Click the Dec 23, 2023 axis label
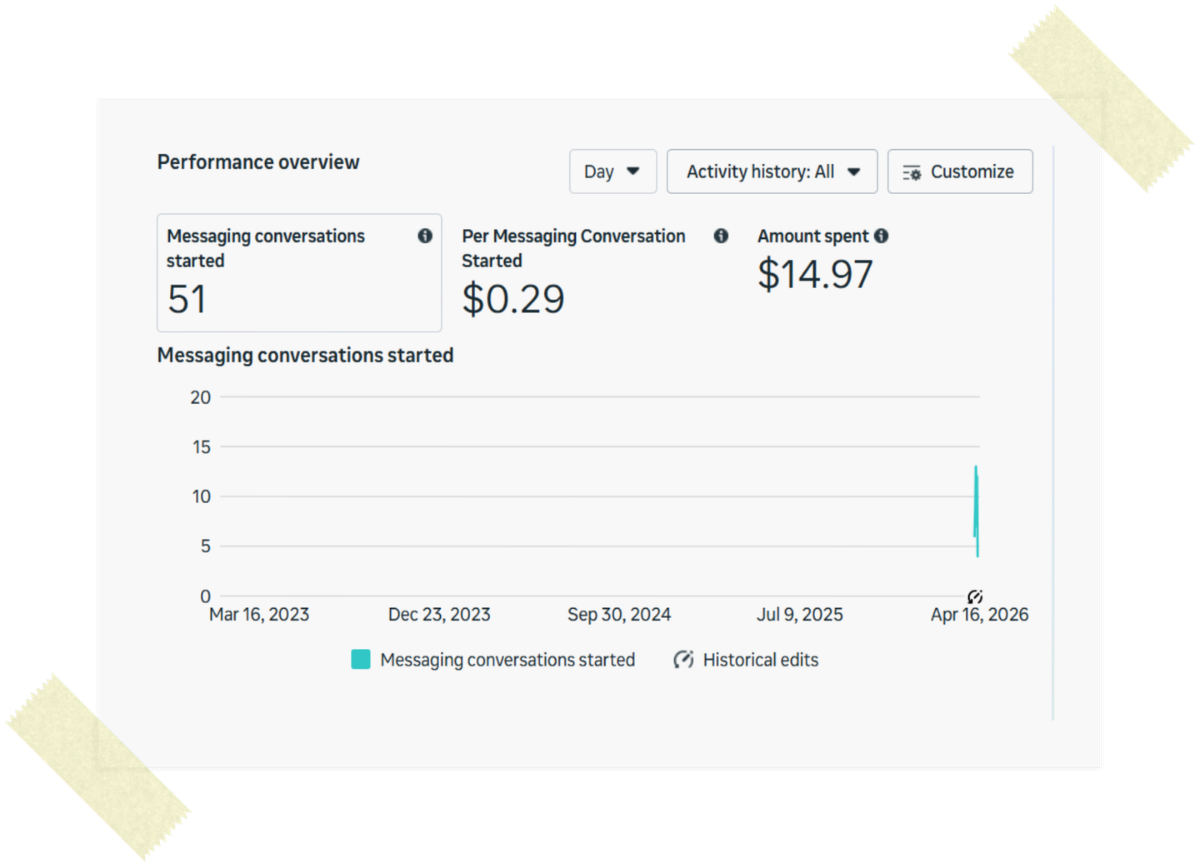Image resolution: width=1200 pixels, height=868 pixels. tap(439, 615)
